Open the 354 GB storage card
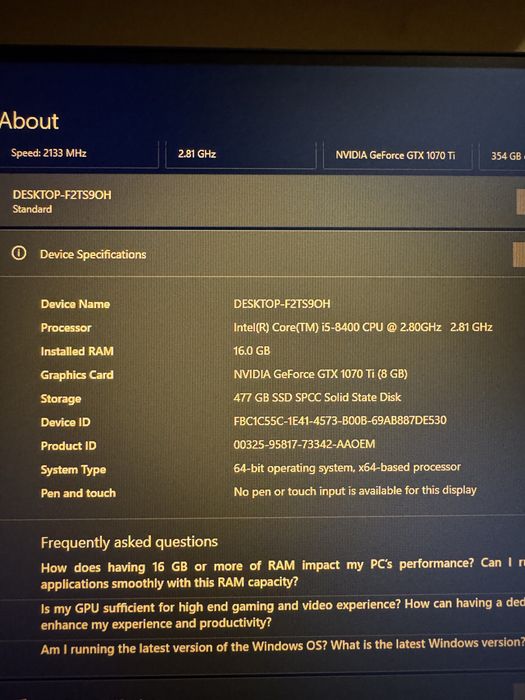 point(502,157)
